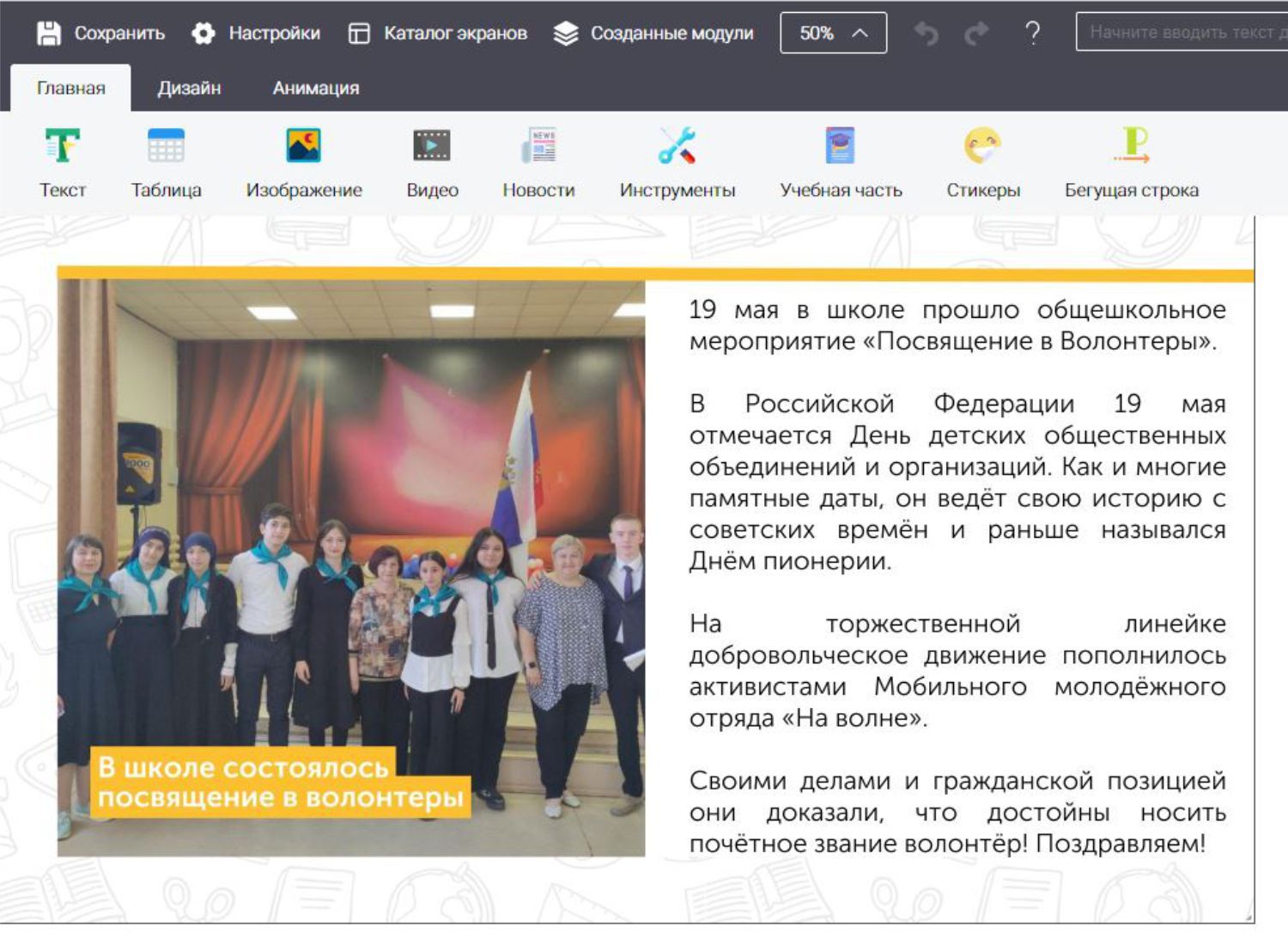Insert a Текст text block
Screen dimensions: 1288x945
[63, 163]
